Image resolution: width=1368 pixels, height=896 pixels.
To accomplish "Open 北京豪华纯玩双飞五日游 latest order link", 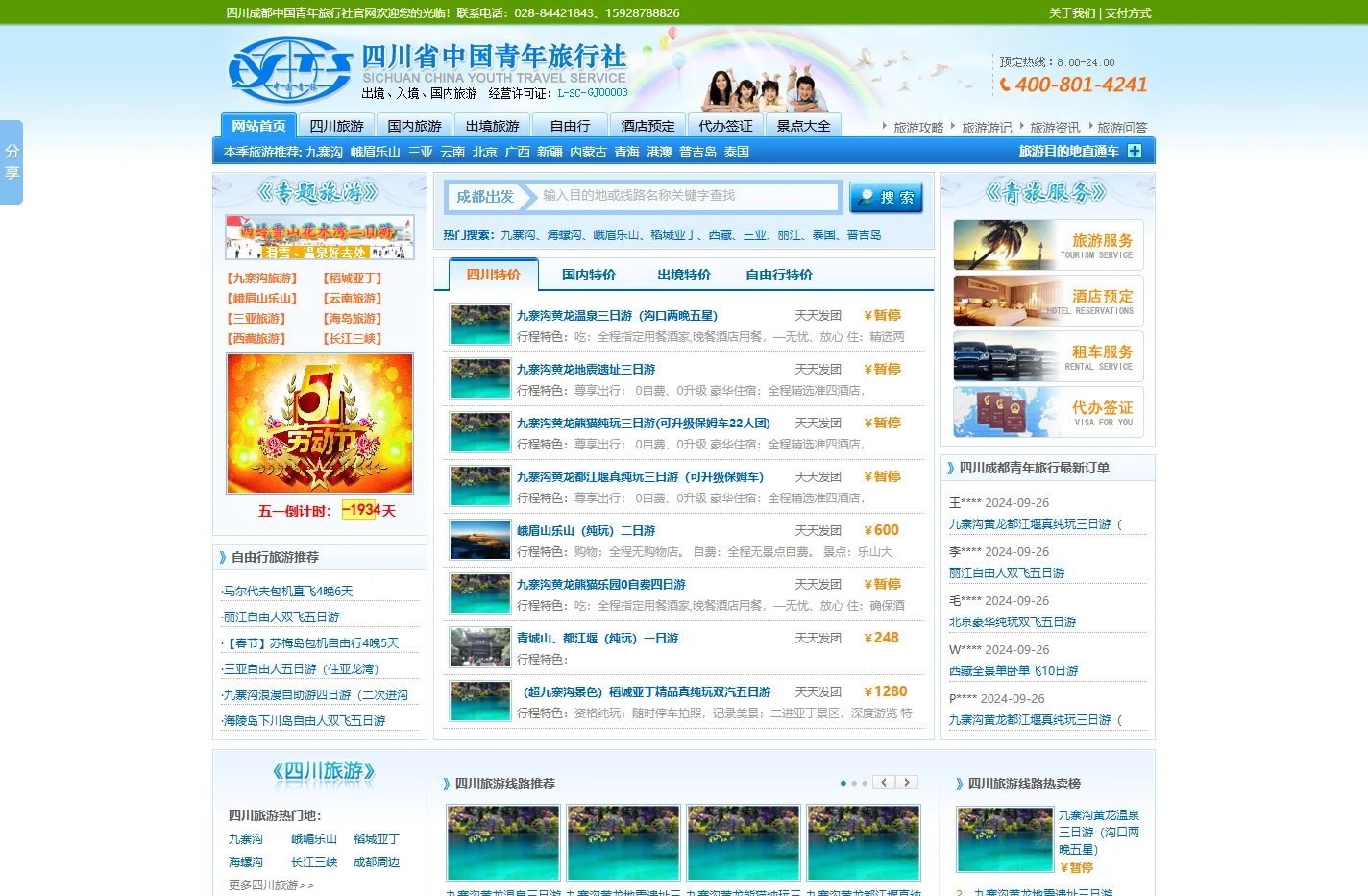I will click(1013, 622).
